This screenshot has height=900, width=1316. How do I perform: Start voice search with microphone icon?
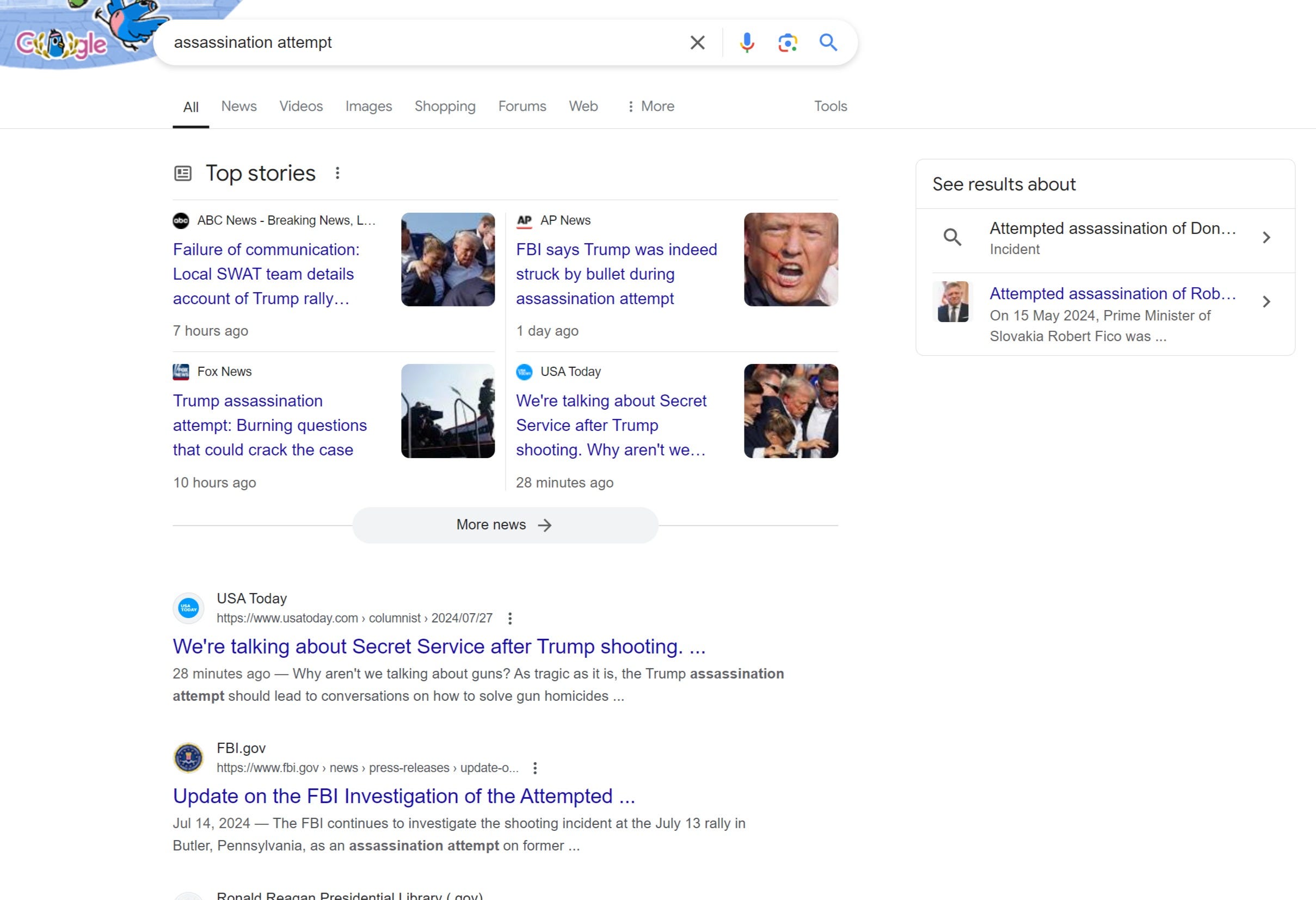746,42
